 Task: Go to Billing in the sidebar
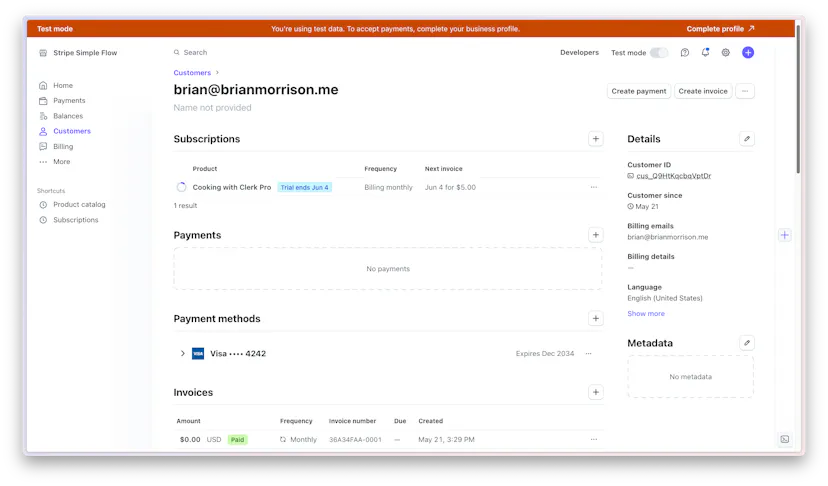[x=63, y=146]
